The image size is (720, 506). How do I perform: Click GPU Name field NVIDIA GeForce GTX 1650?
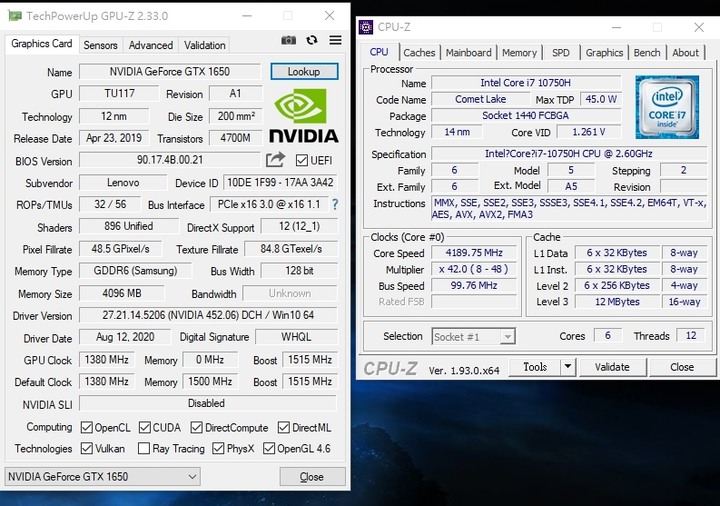point(170,72)
